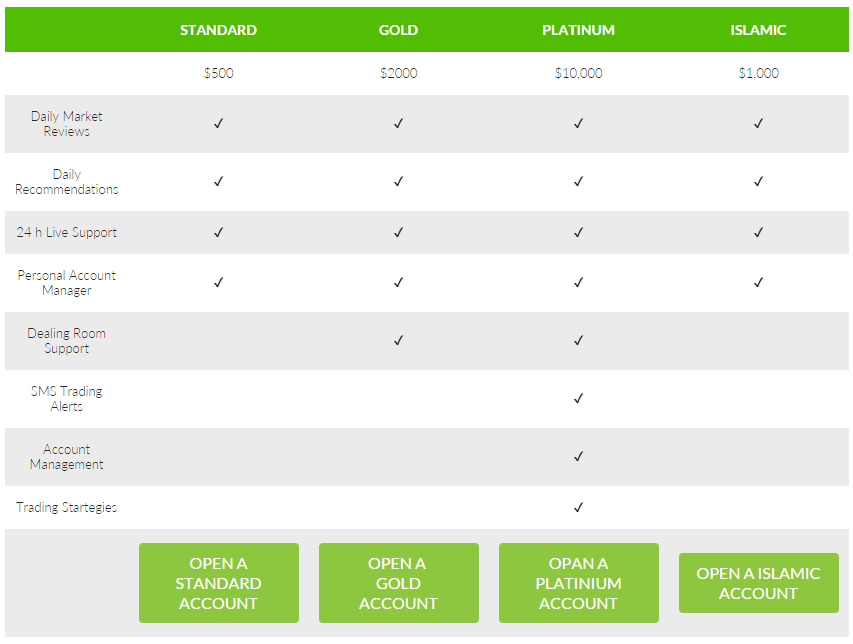Click the Gold column Daily Recommendations checkmark
853x644 pixels.
coord(398,181)
